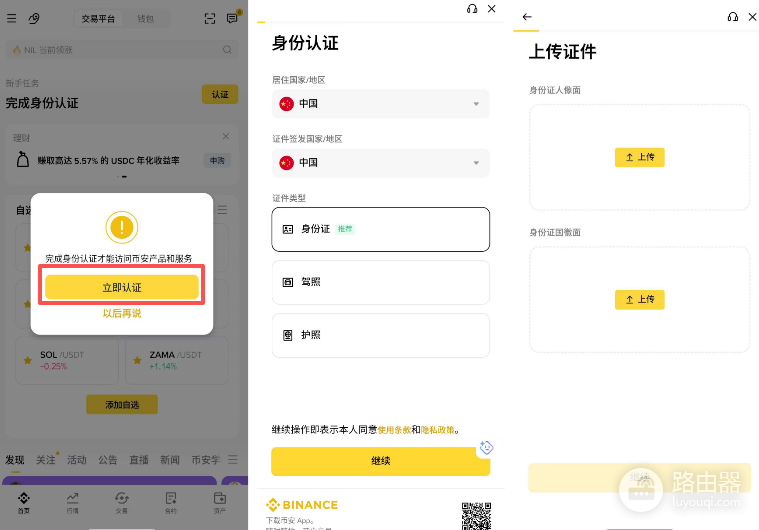
Task: Open the 直播 tab
Action: click(x=139, y=460)
